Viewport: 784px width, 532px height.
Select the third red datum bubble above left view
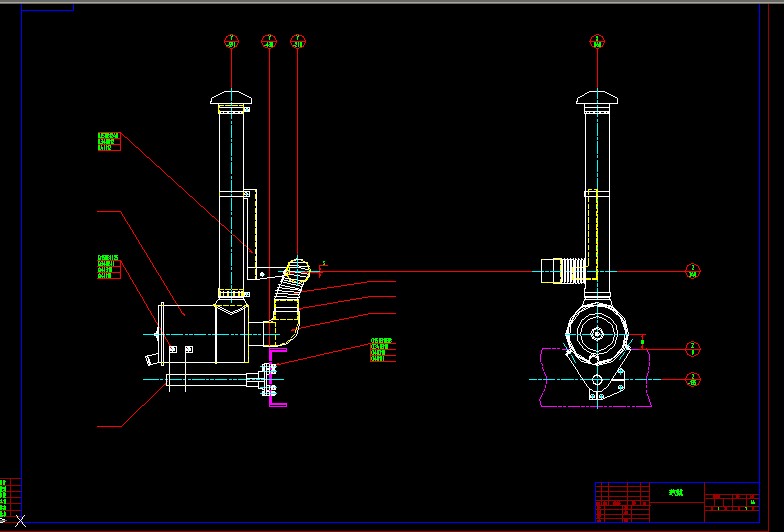pos(298,42)
